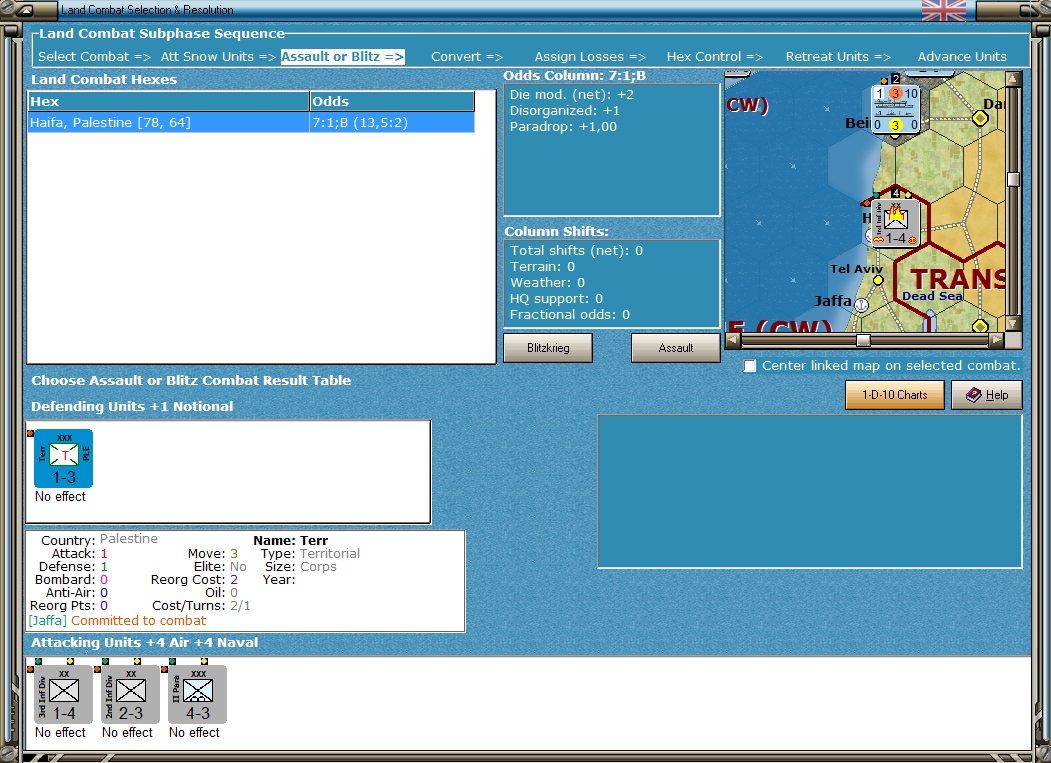Click the Jaffa port anchor symbol
1051x763 pixels.
click(x=861, y=305)
